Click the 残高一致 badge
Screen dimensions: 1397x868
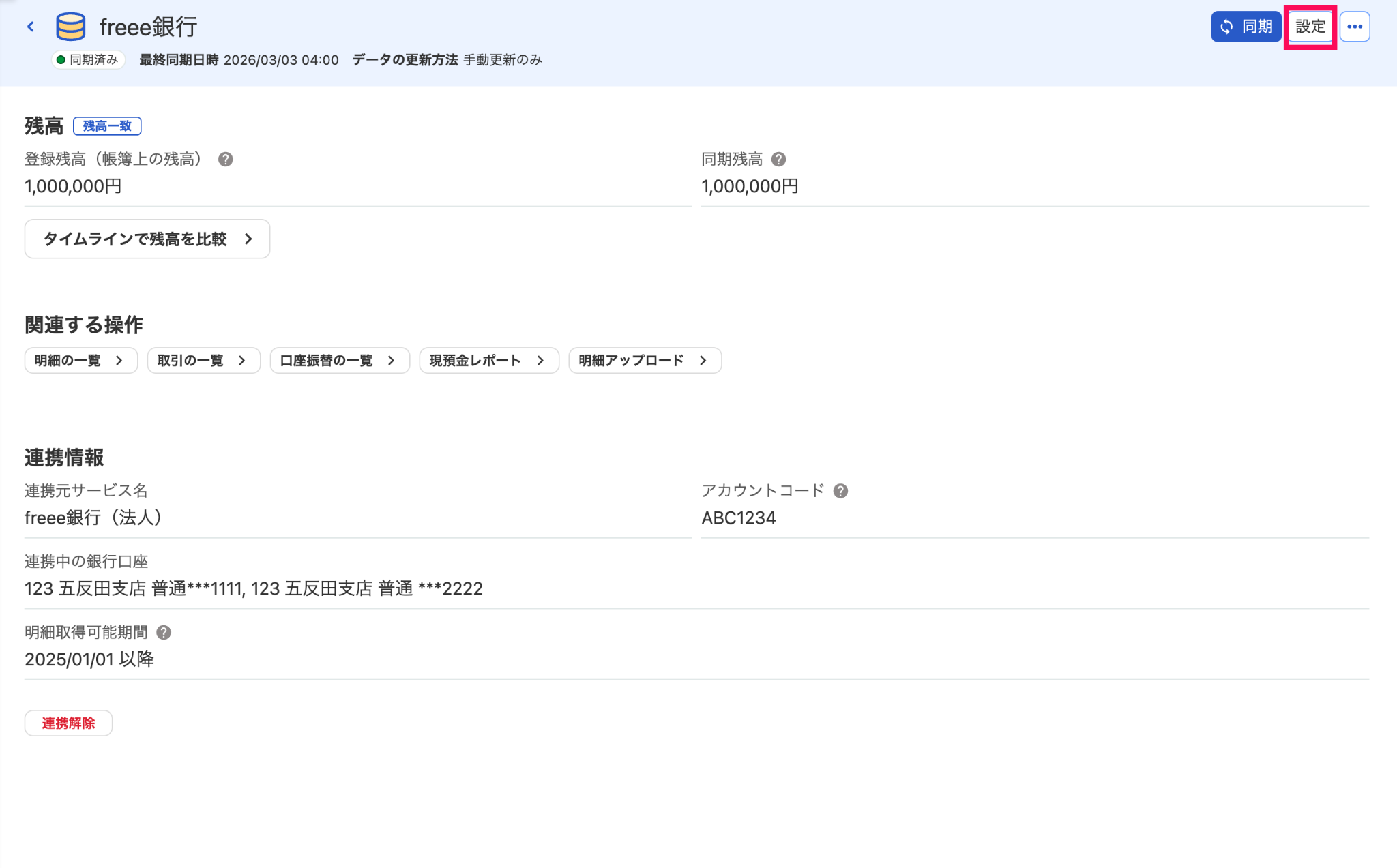click(107, 126)
